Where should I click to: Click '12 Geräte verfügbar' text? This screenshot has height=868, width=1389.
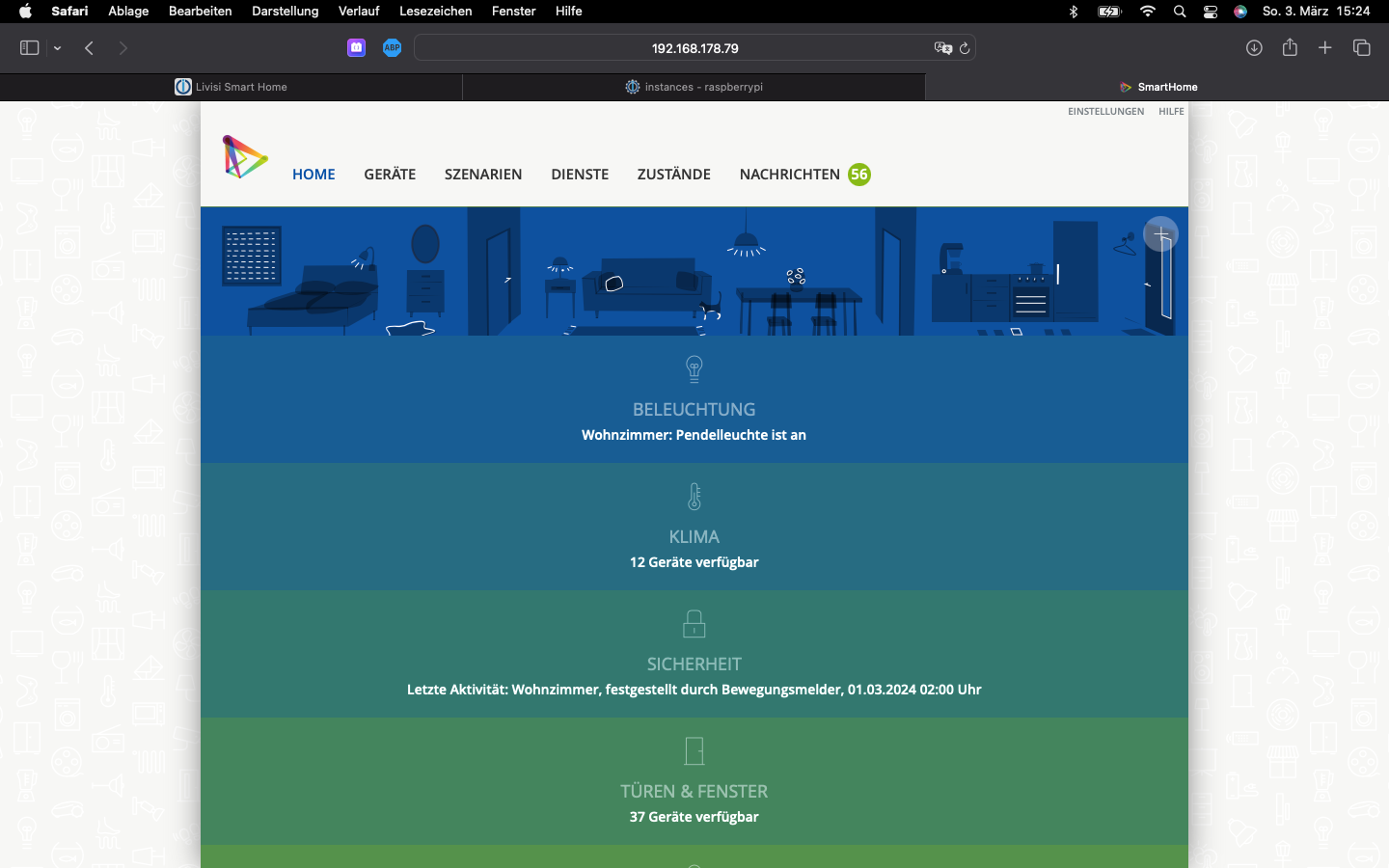[694, 562]
